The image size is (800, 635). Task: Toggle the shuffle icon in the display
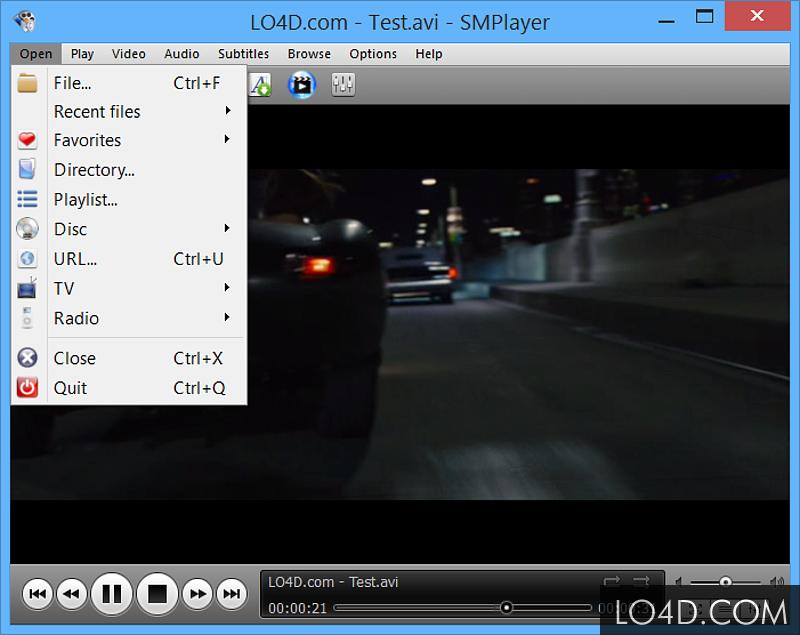(641, 581)
